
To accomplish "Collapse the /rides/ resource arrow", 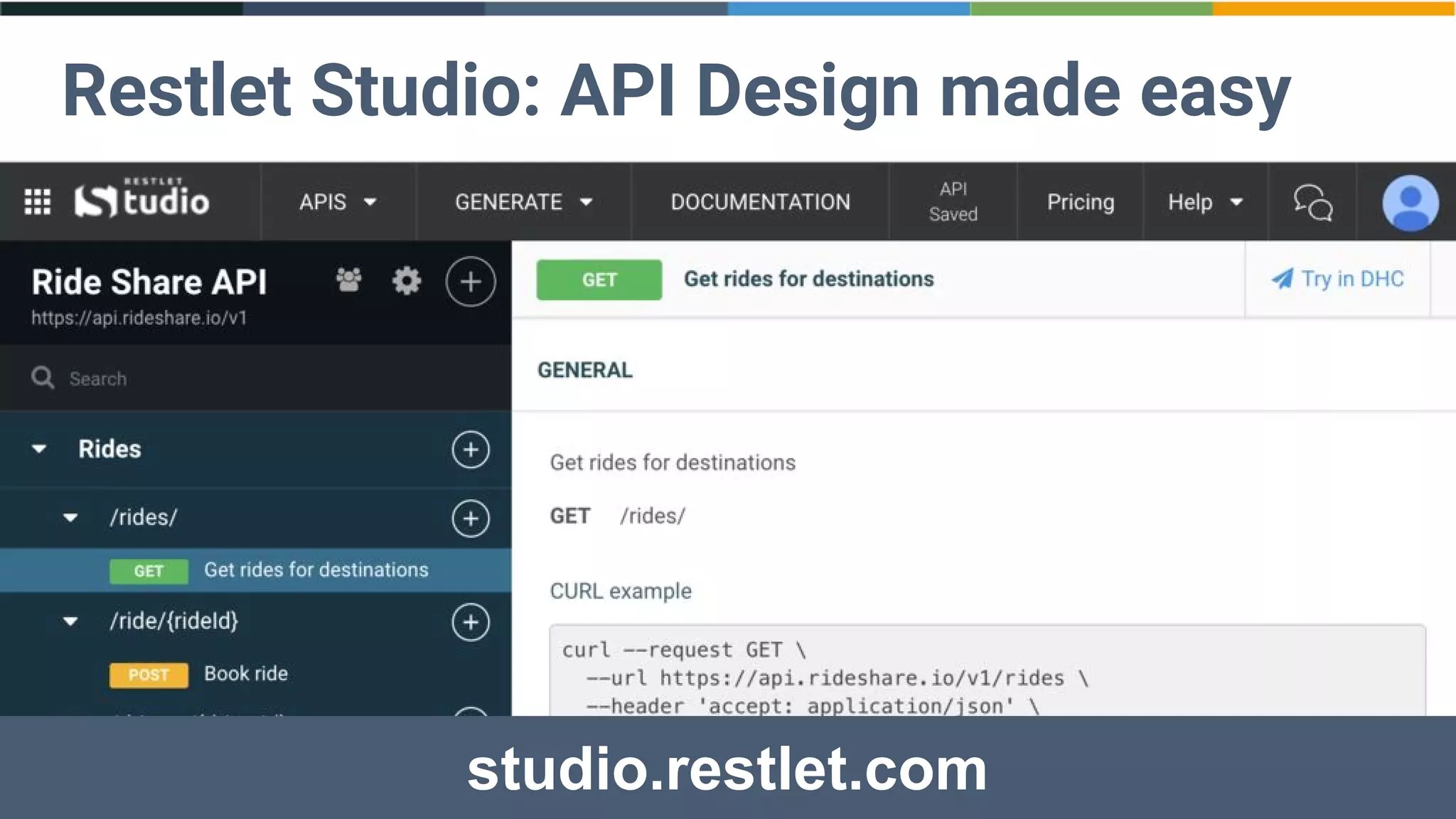I will pyautogui.click(x=70, y=517).
